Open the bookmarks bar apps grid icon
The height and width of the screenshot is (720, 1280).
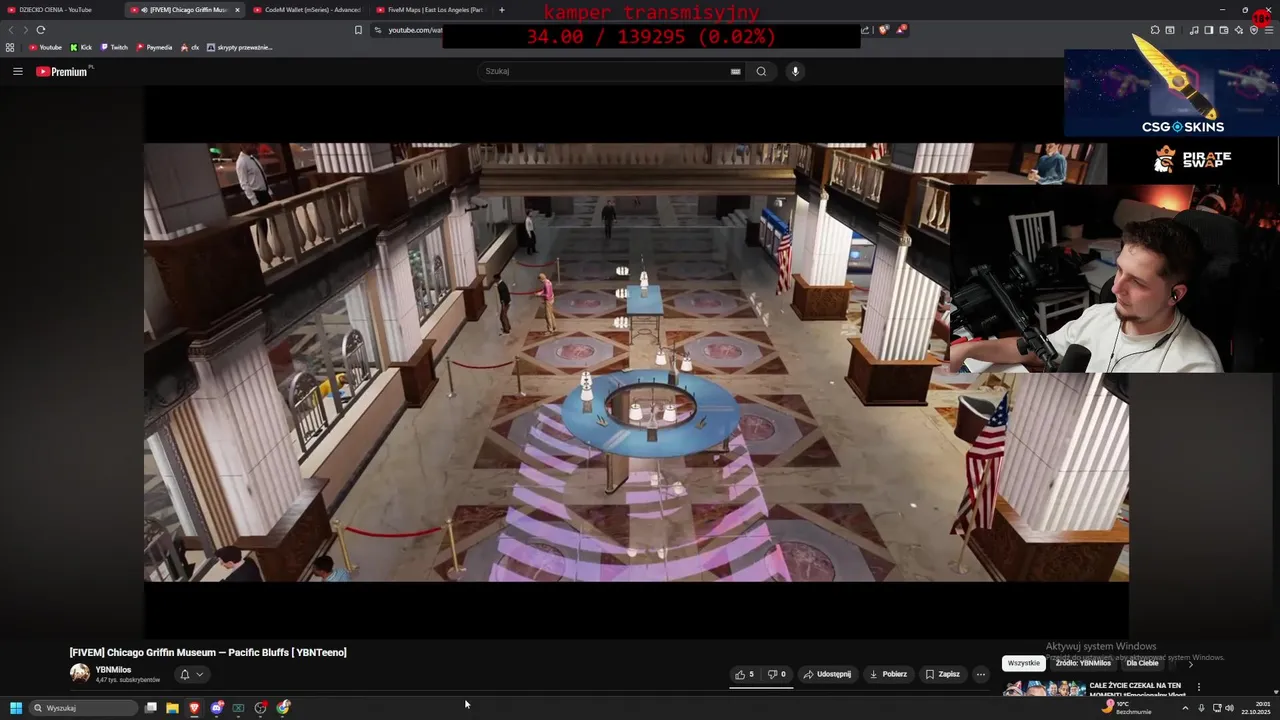10,47
